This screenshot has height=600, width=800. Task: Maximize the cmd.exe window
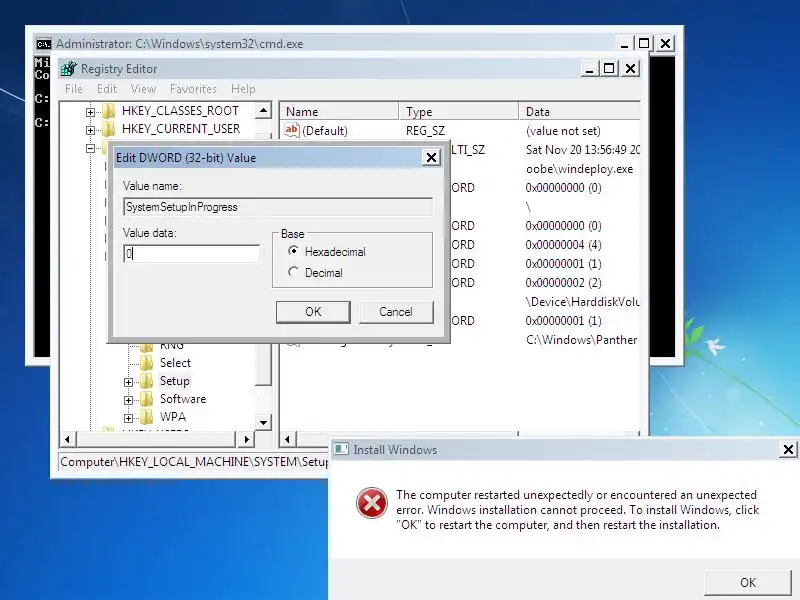(644, 44)
